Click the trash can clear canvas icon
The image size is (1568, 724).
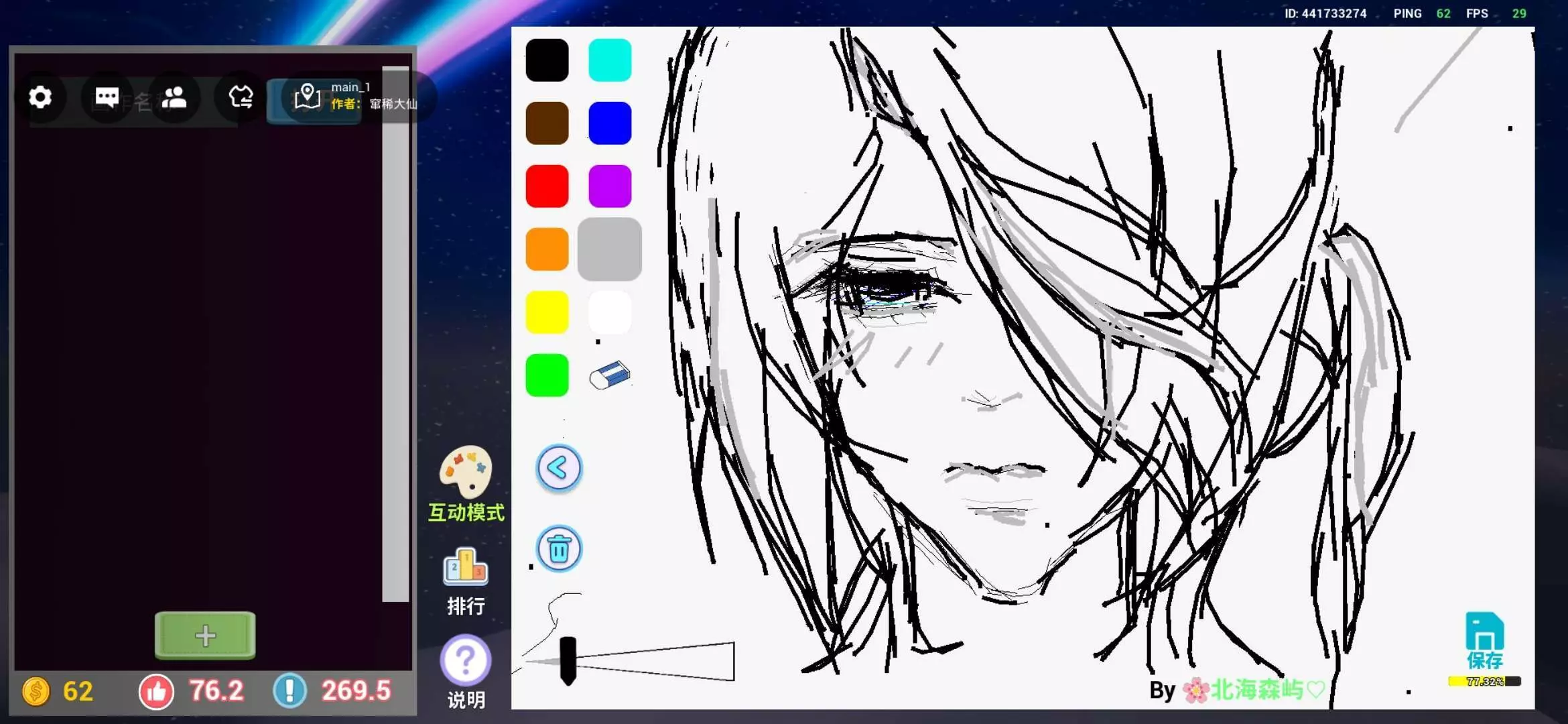pyautogui.click(x=559, y=549)
